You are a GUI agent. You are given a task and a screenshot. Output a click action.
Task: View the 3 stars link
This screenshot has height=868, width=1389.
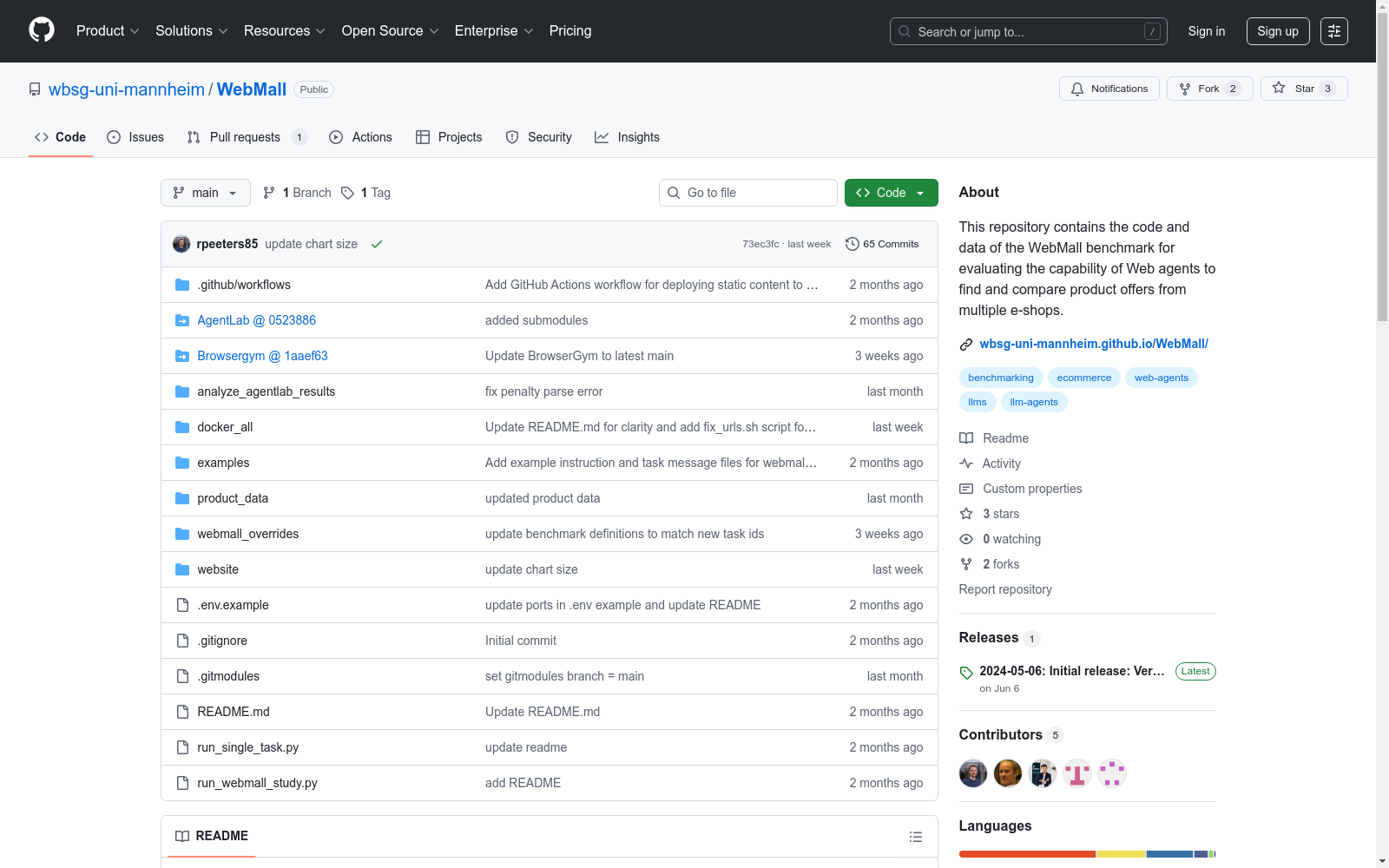coord(990,514)
